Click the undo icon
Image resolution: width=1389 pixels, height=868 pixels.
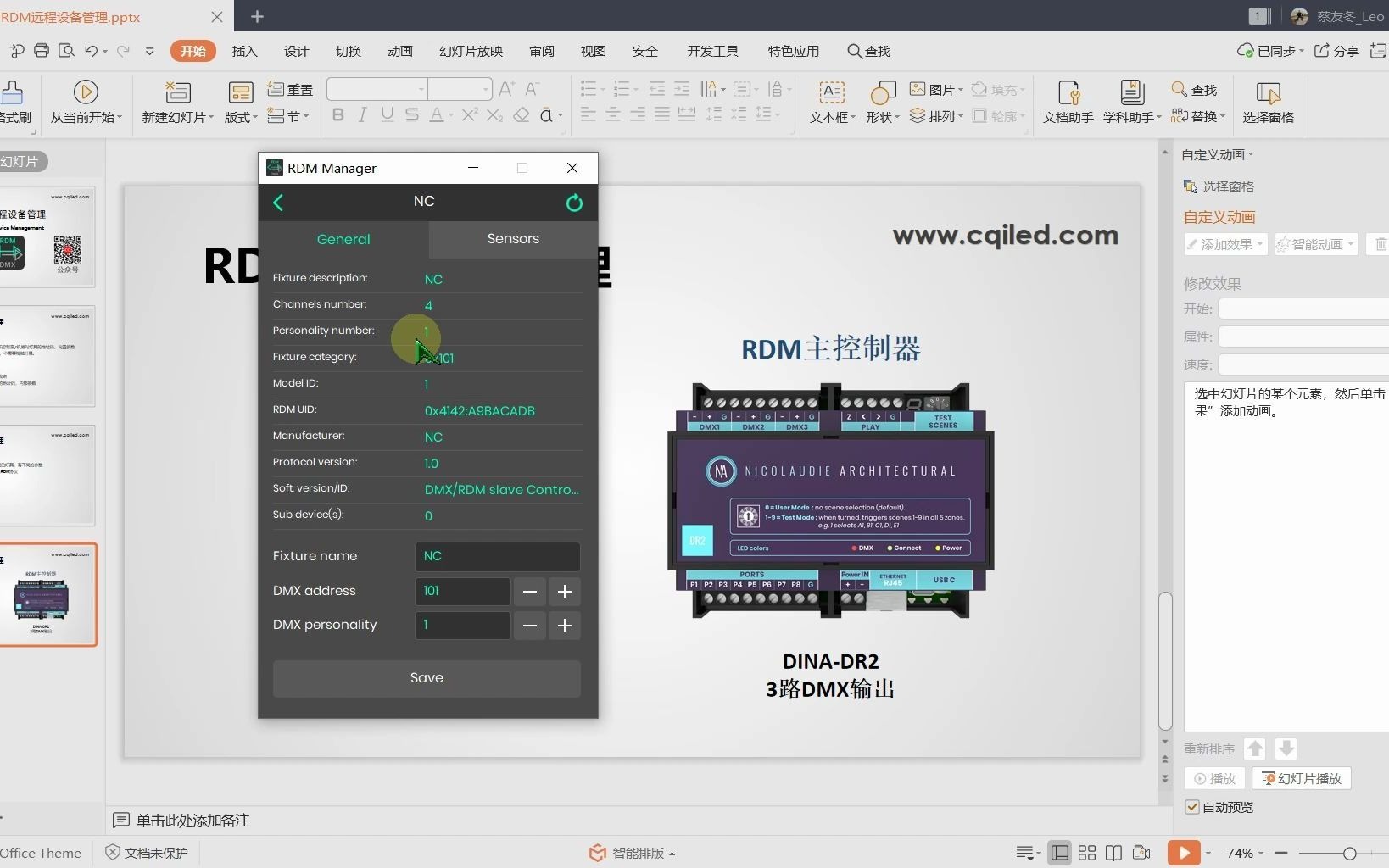[91, 51]
